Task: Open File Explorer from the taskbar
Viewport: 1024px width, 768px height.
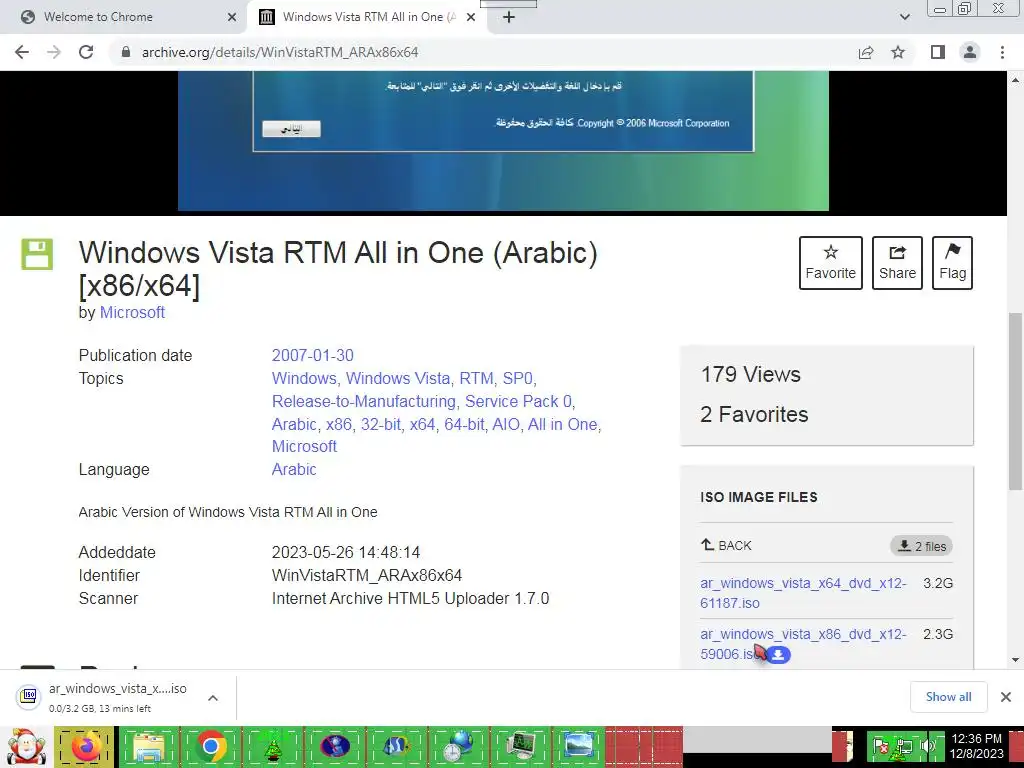Action: [148, 747]
